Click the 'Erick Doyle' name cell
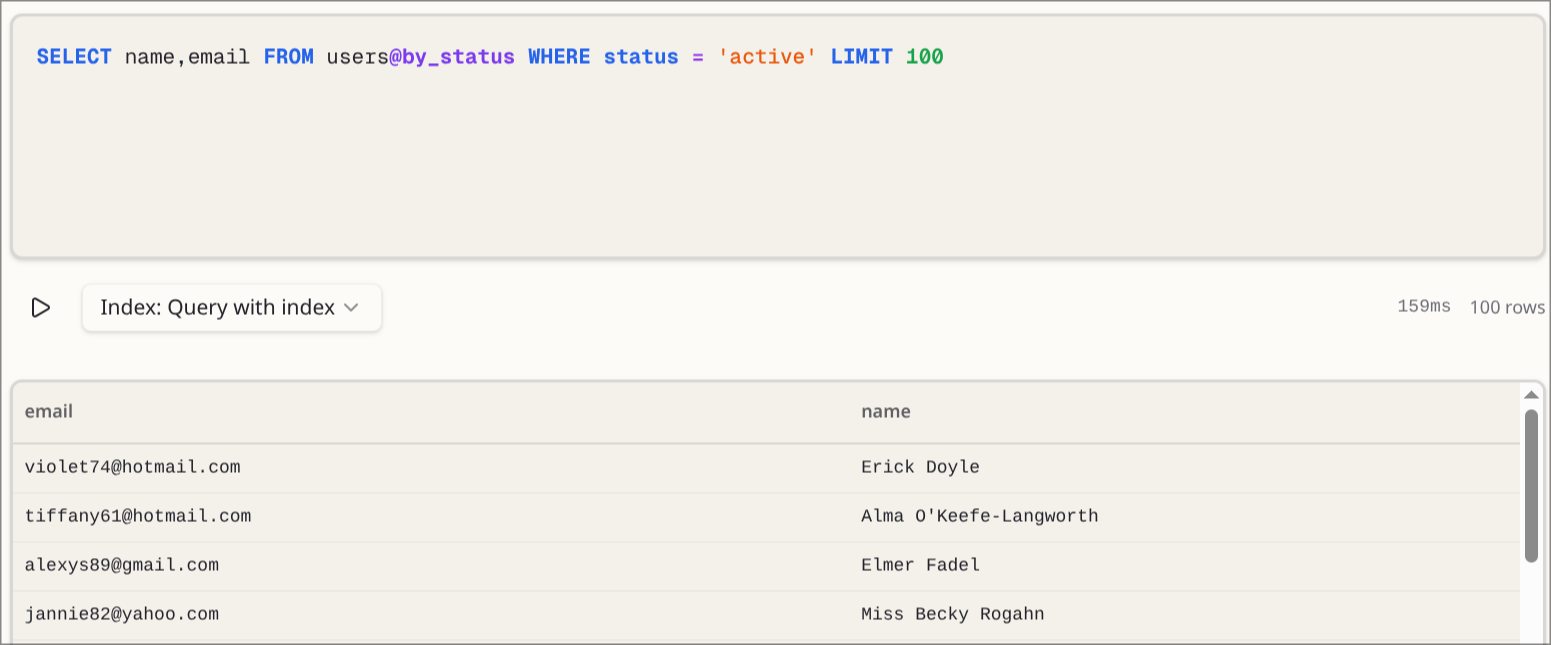 click(920, 467)
